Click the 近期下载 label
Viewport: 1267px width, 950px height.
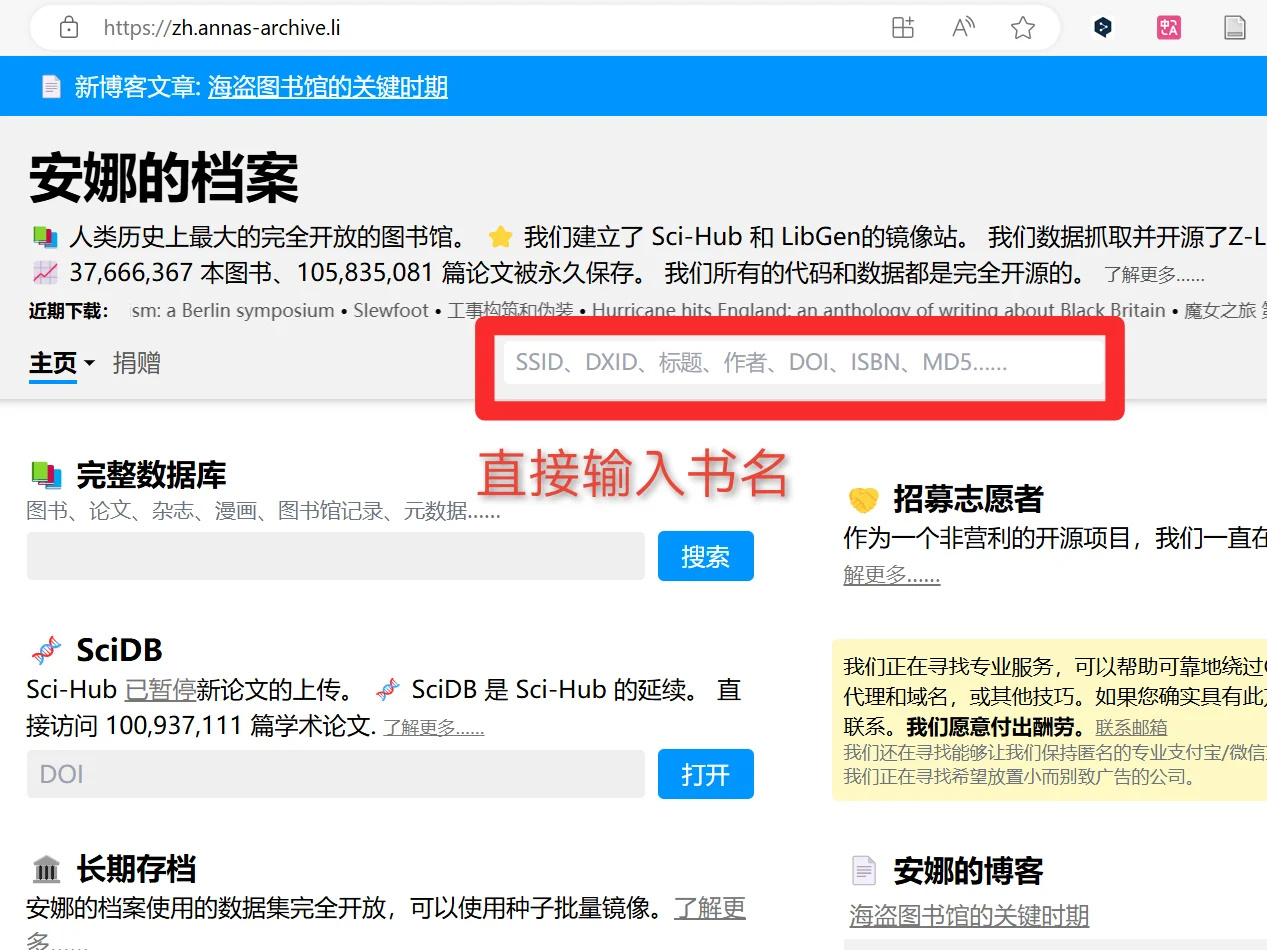click(x=68, y=310)
